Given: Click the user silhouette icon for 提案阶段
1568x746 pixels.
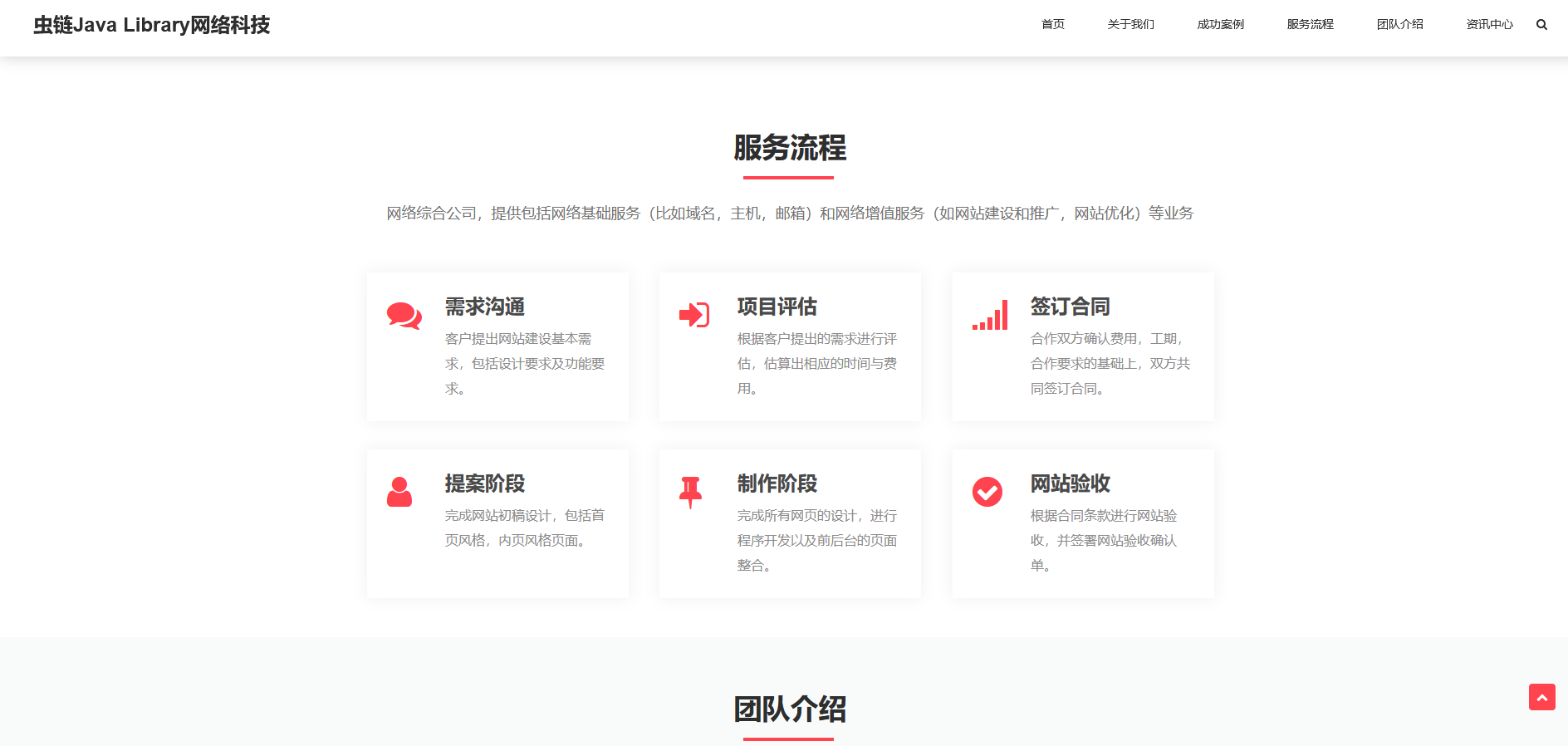Looking at the screenshot, I should tap(399, 492).
